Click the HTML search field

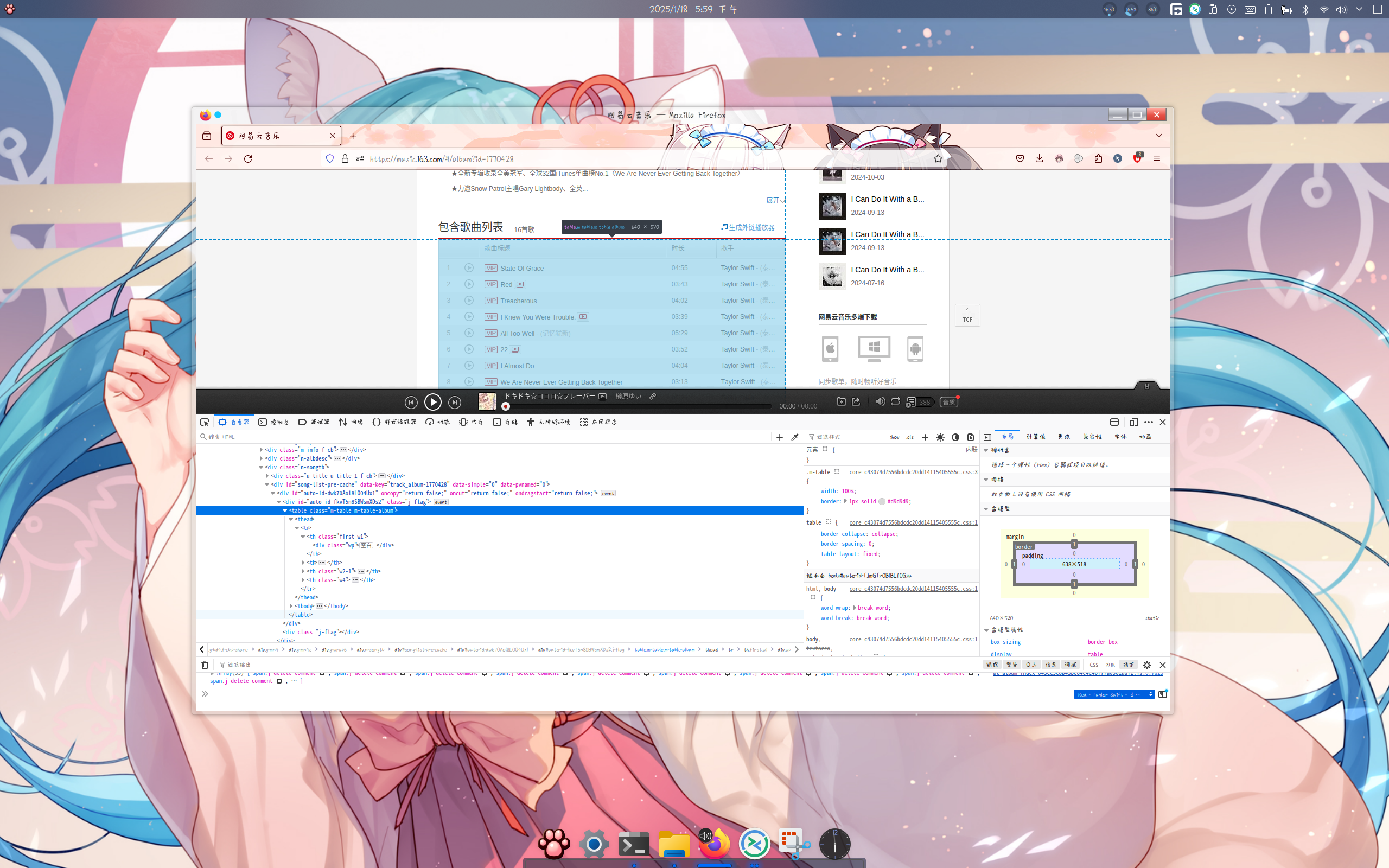pos(485,437)
